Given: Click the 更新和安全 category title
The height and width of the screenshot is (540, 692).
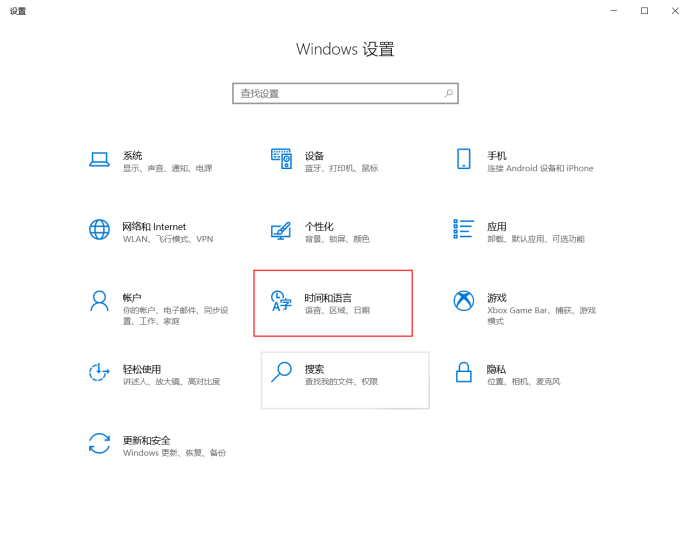Looking at the screenshot, I should pyautogui.click(x=147, y=440).
